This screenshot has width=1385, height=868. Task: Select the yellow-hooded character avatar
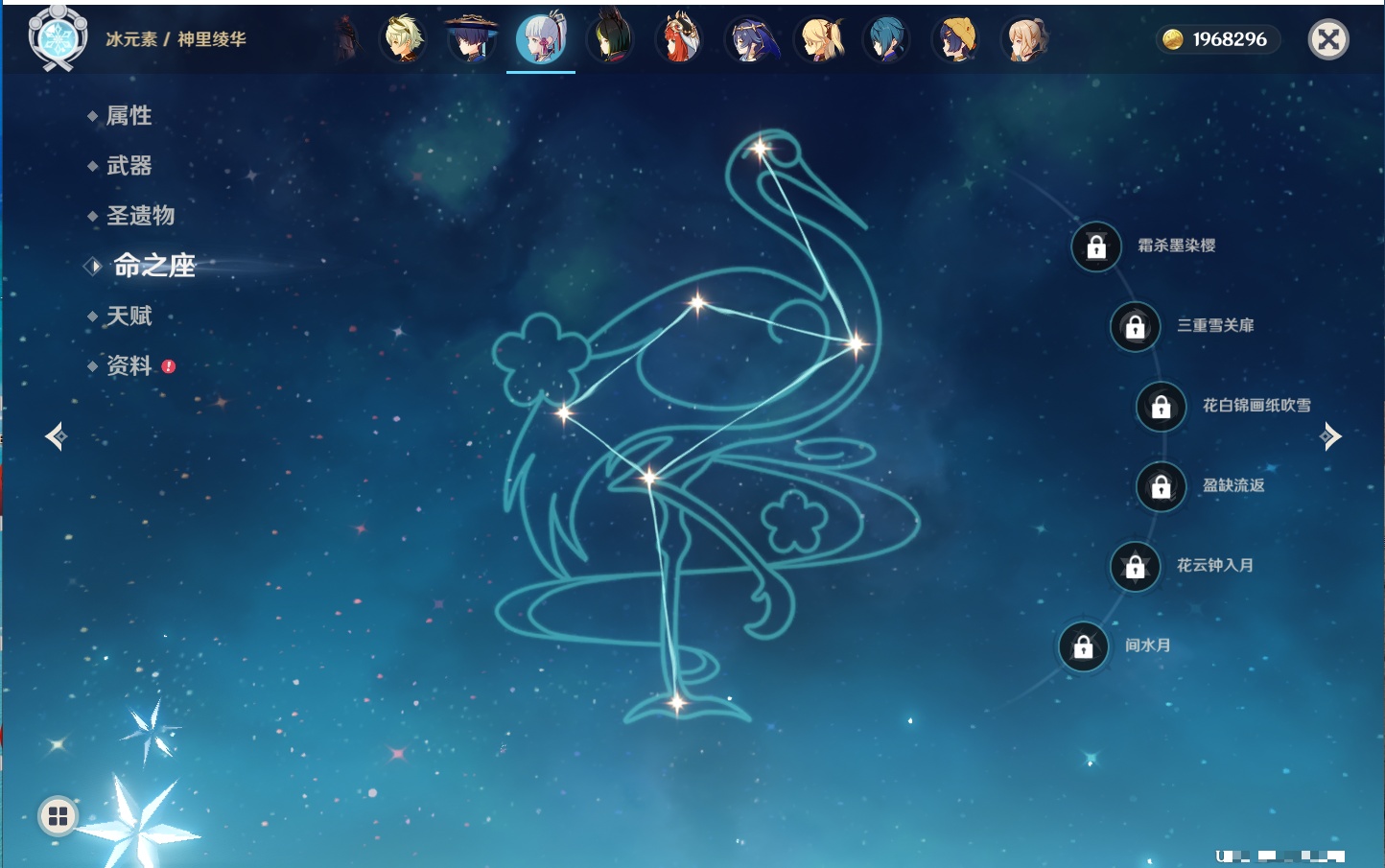click(x=955, y=39)
